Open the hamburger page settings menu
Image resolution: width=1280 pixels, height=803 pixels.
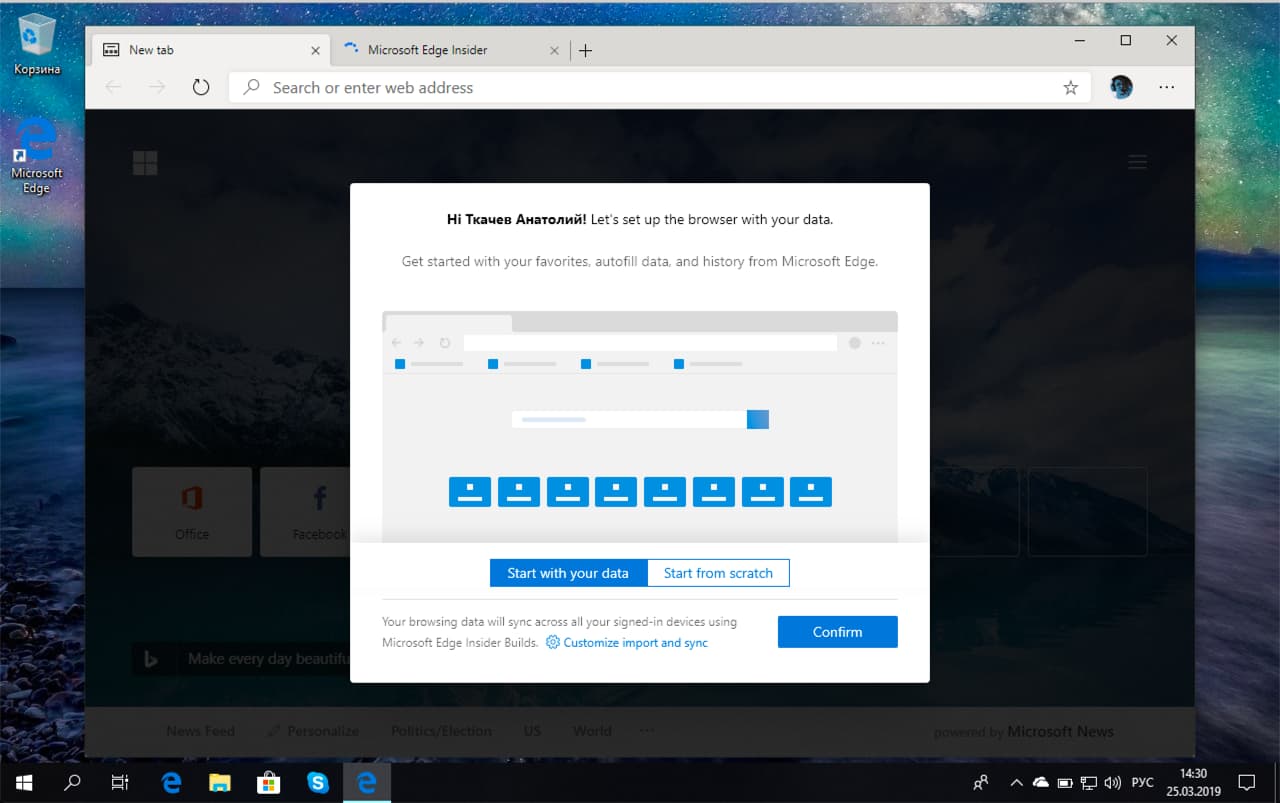[1137, 162]
